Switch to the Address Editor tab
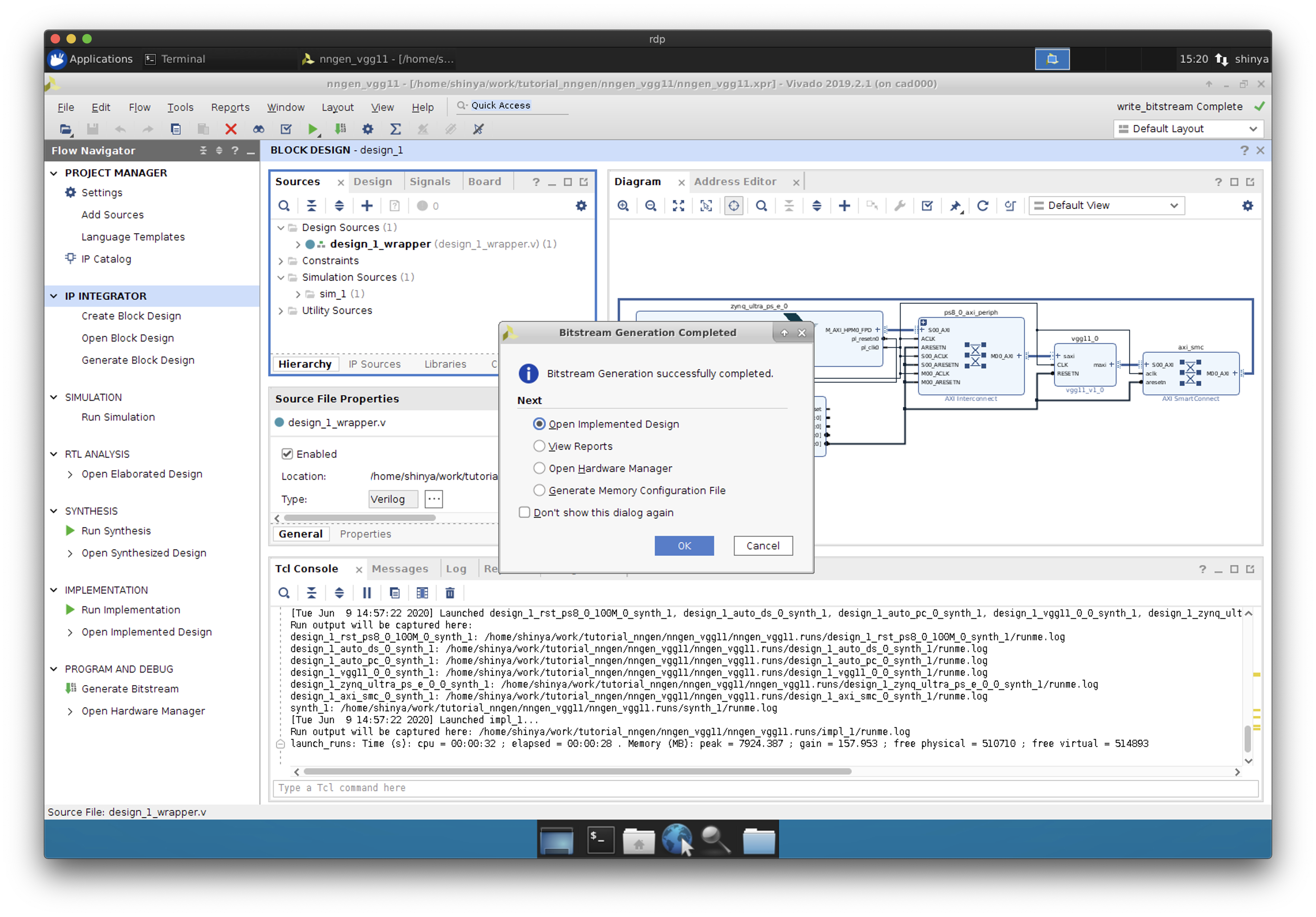 click(735, 181)
